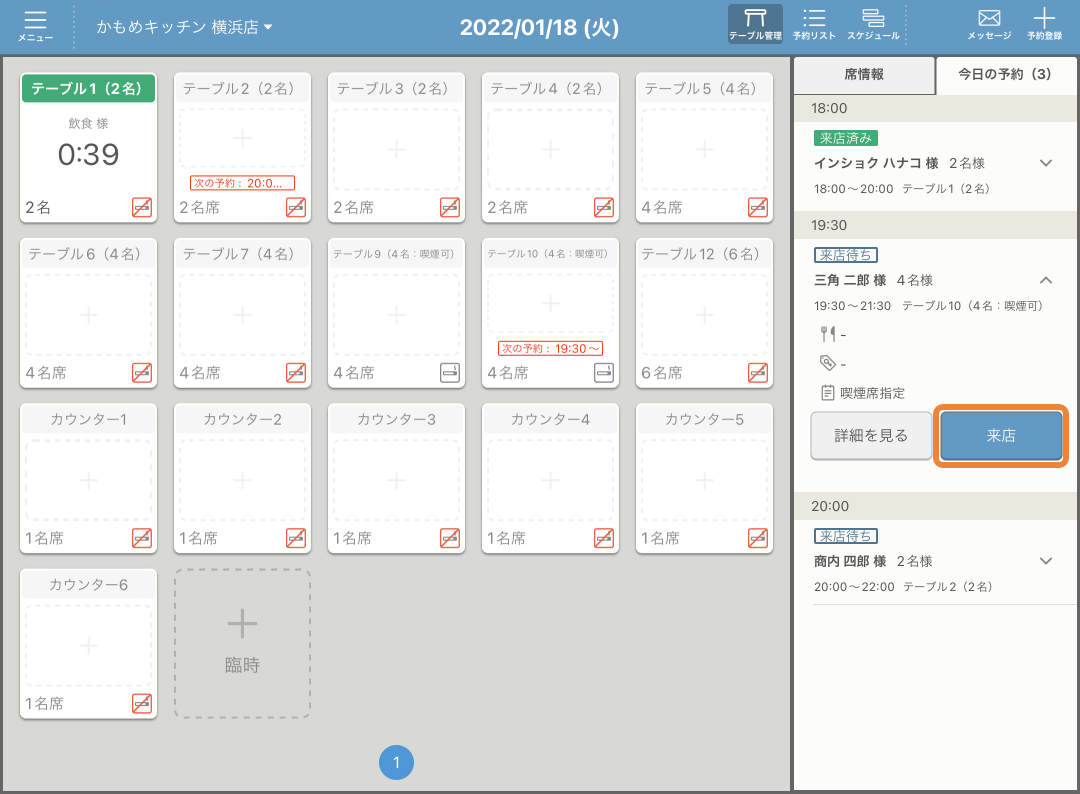Screen dimensions: 1080x794
Task: Open the 予約リスト list icon
Action: point(813,24)
